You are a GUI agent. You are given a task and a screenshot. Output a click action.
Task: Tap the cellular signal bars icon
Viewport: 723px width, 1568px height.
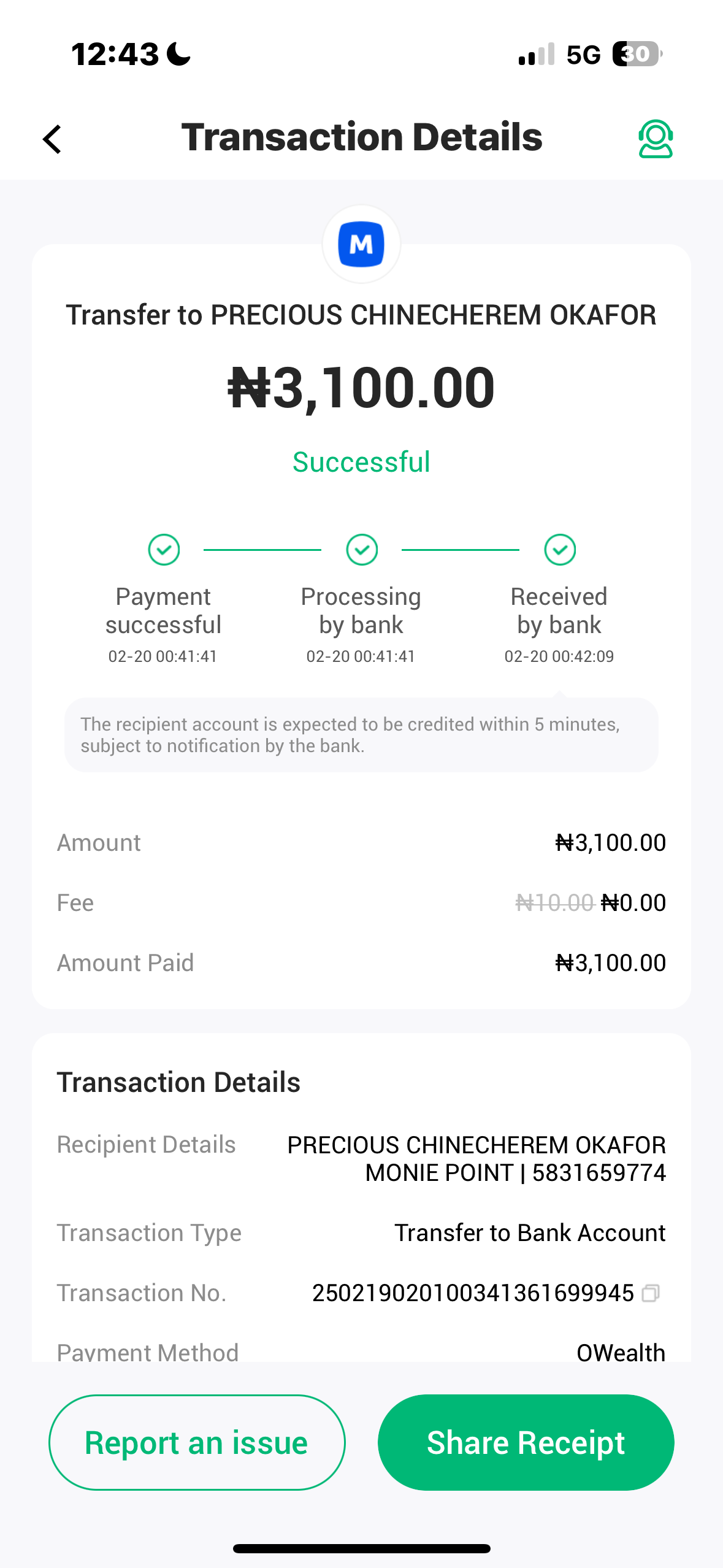pyautogui.click(x=536, y=54)
